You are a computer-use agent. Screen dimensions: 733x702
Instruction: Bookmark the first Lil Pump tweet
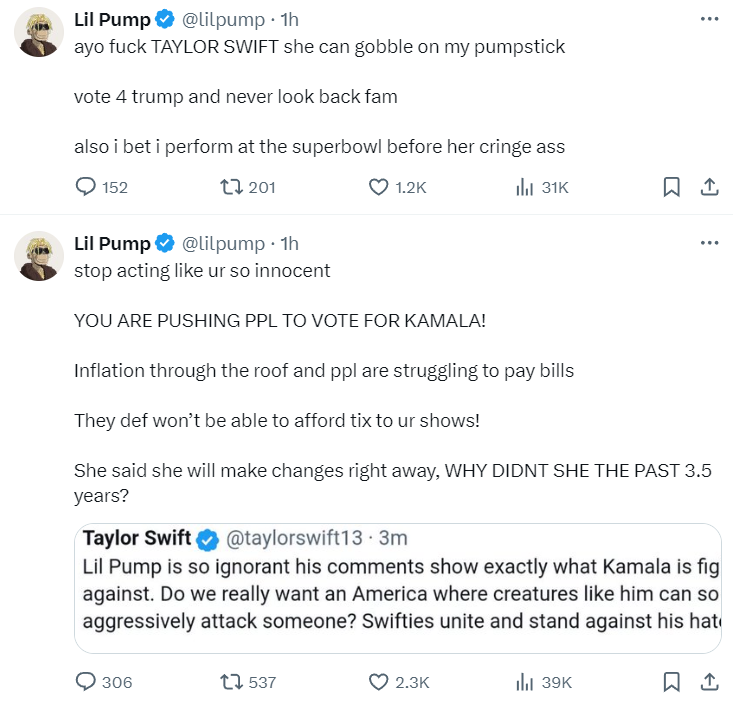671,187
